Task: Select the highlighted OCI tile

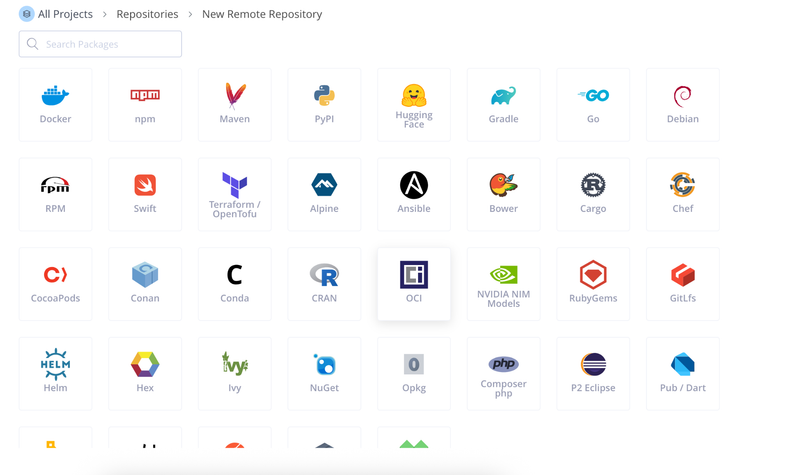Action: tap(414, 284)
